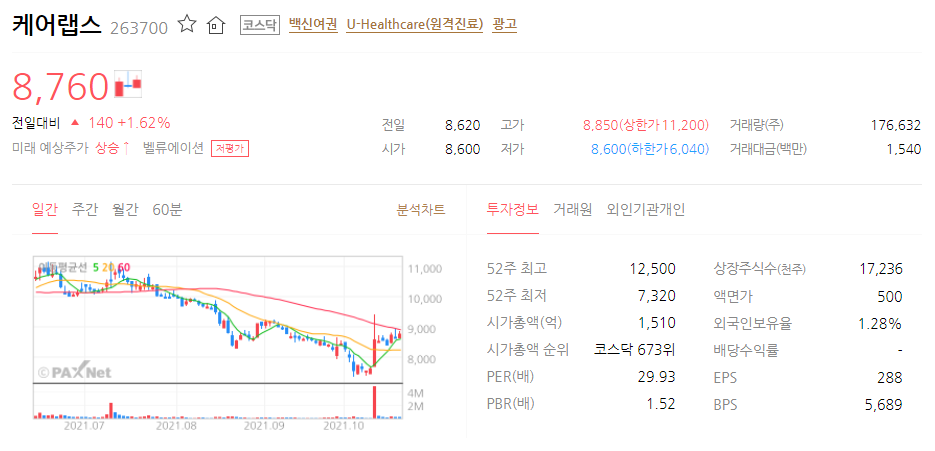Click the 상장주식수 value 17,236
The width and height of the screenshot is (935, 451).
click(881, 269)
